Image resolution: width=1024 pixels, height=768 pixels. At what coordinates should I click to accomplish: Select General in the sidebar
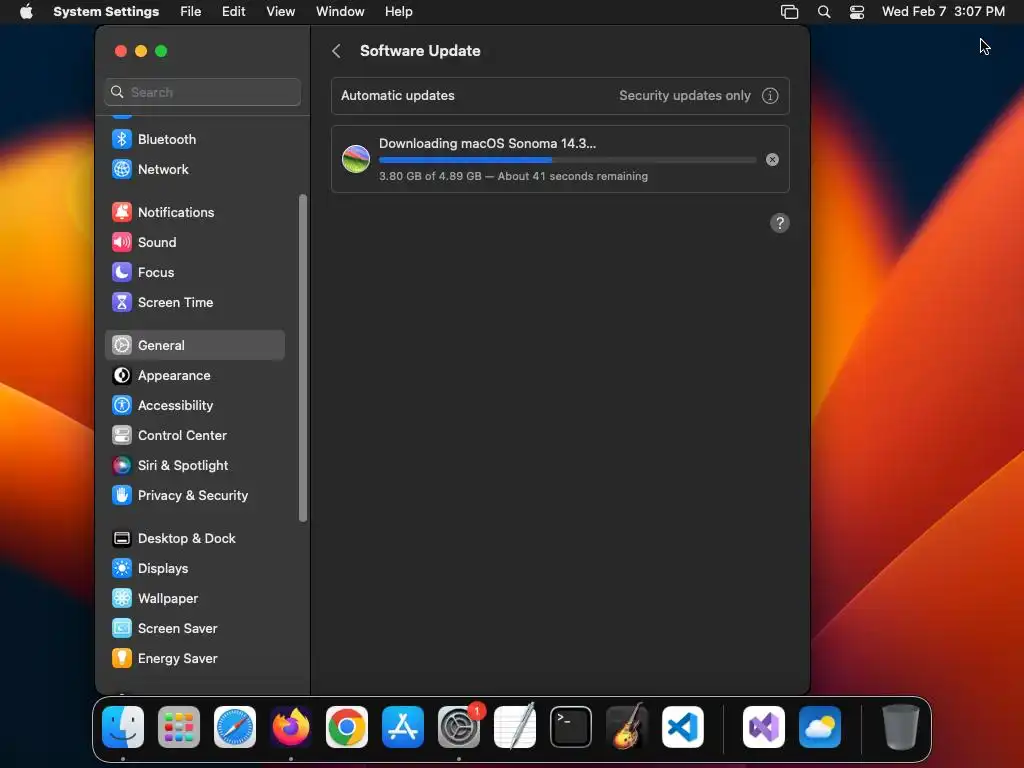195,345
